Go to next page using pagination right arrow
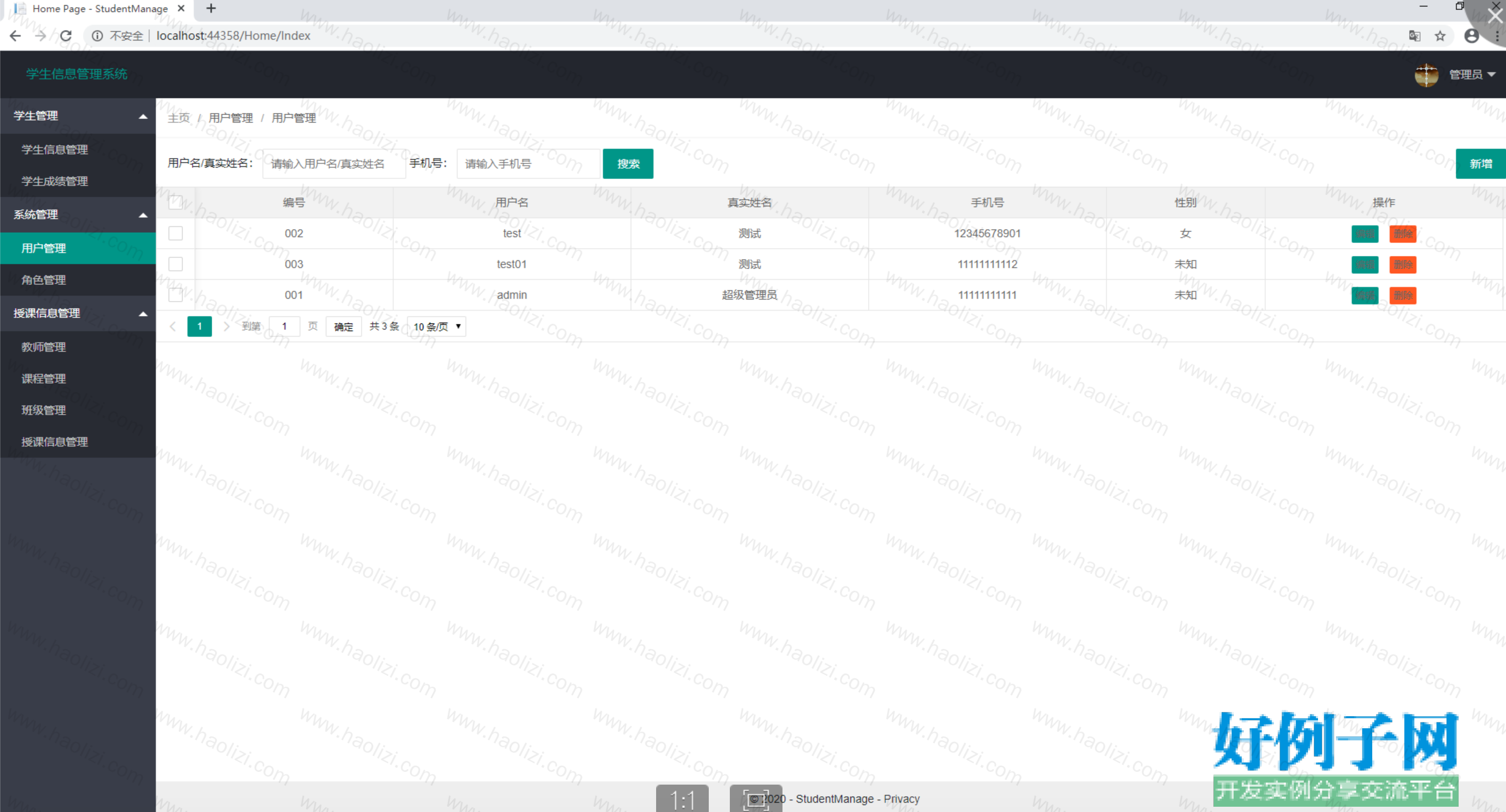This screenshot has height=812, width=1506. tap(226, 326)
